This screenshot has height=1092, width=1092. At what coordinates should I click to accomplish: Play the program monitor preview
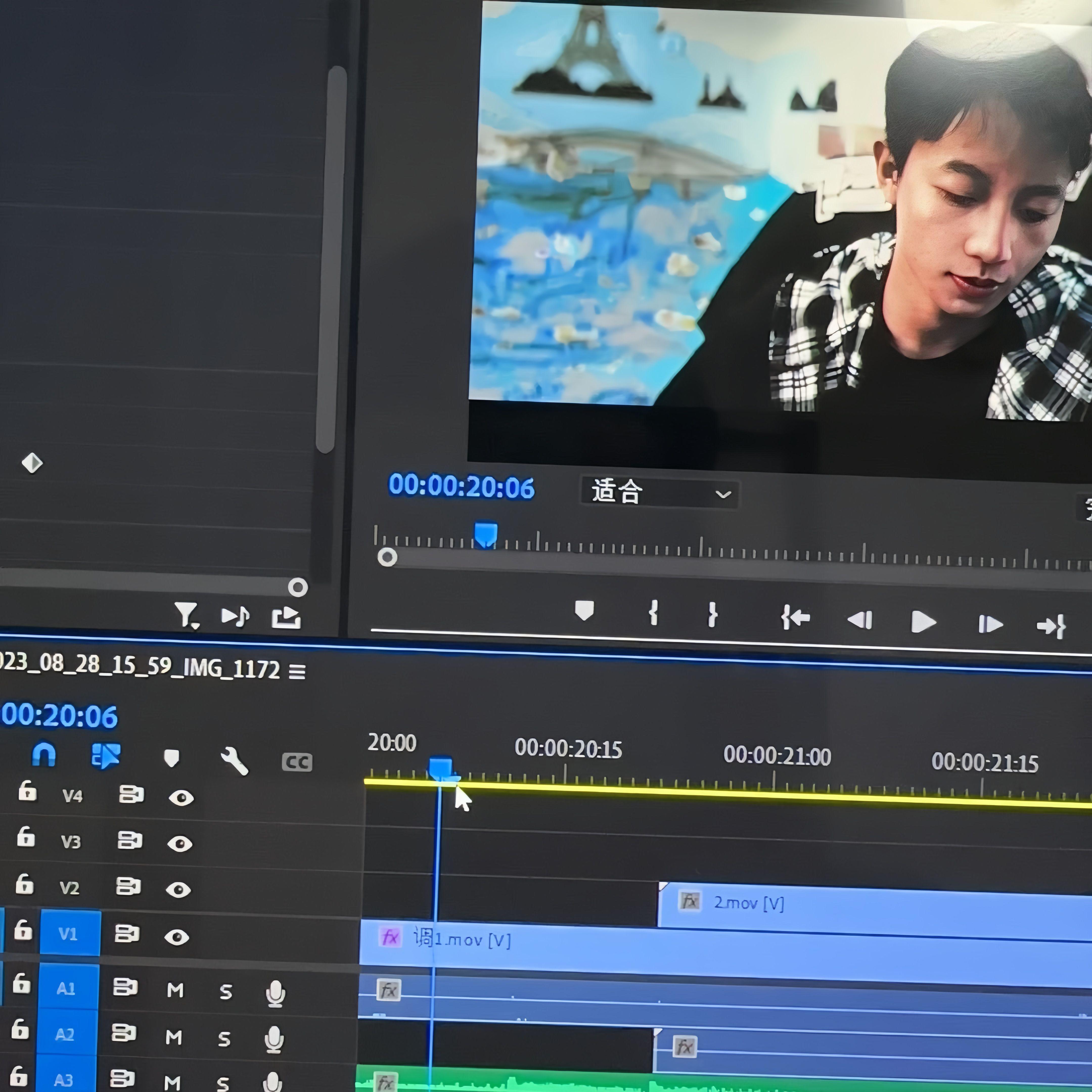[924, 622]
